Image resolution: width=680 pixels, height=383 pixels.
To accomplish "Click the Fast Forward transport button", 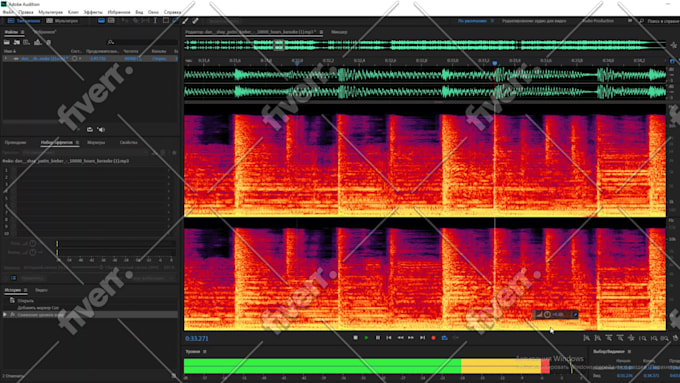I will click(x=411, y=337).
